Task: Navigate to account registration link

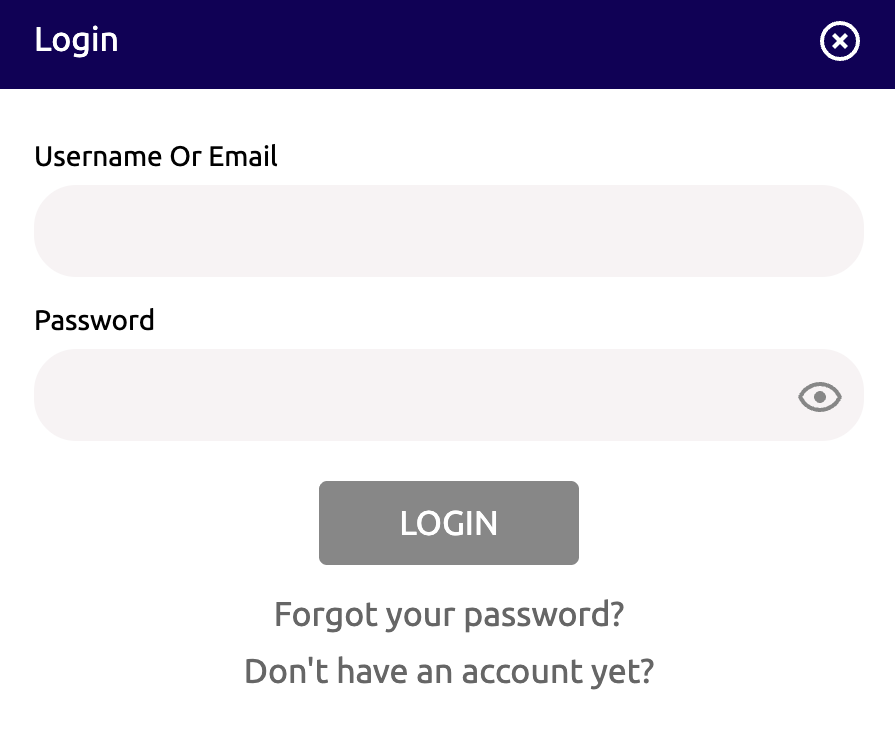Action: pyautogui.click(x=448, y=671)
